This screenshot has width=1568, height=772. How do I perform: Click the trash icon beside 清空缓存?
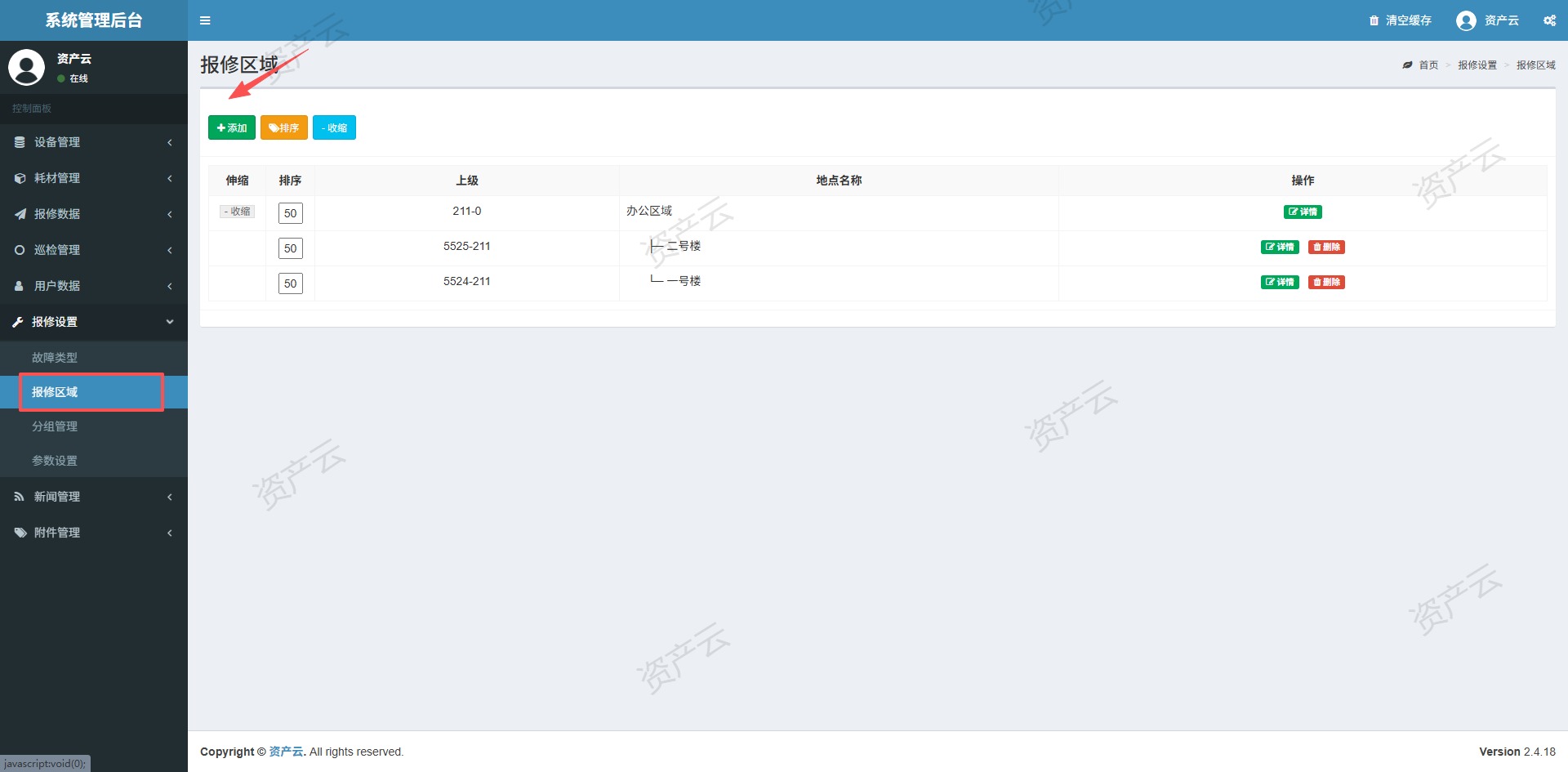[x=1374, y=20]
